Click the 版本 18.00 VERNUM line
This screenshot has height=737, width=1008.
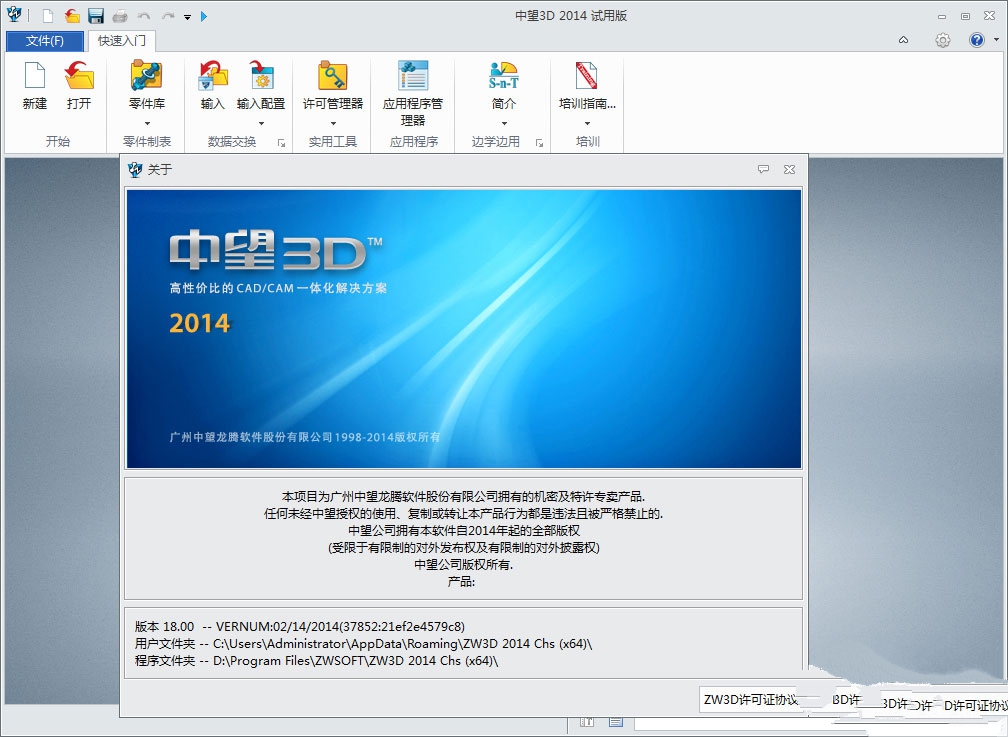[300, 626]
